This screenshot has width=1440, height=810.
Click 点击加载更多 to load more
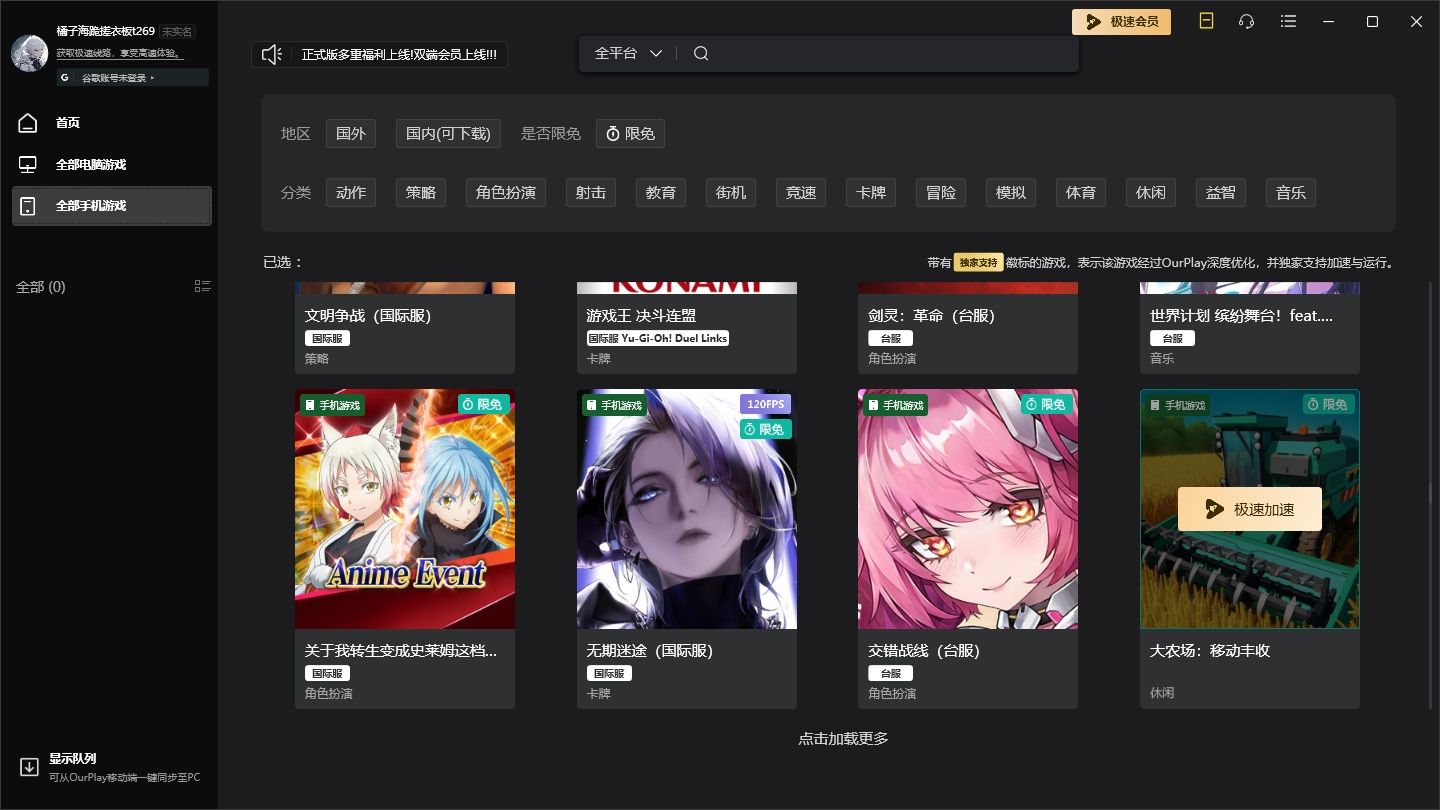click(x=843, y=739)
